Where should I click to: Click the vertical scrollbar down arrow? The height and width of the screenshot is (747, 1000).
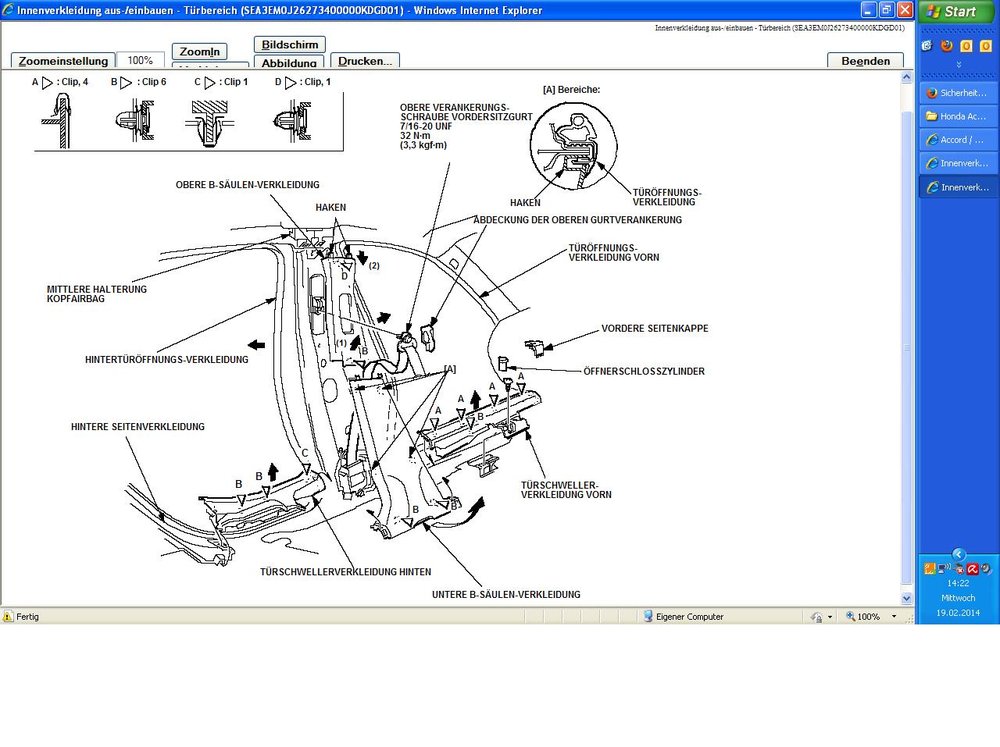(x=907, y=598)
